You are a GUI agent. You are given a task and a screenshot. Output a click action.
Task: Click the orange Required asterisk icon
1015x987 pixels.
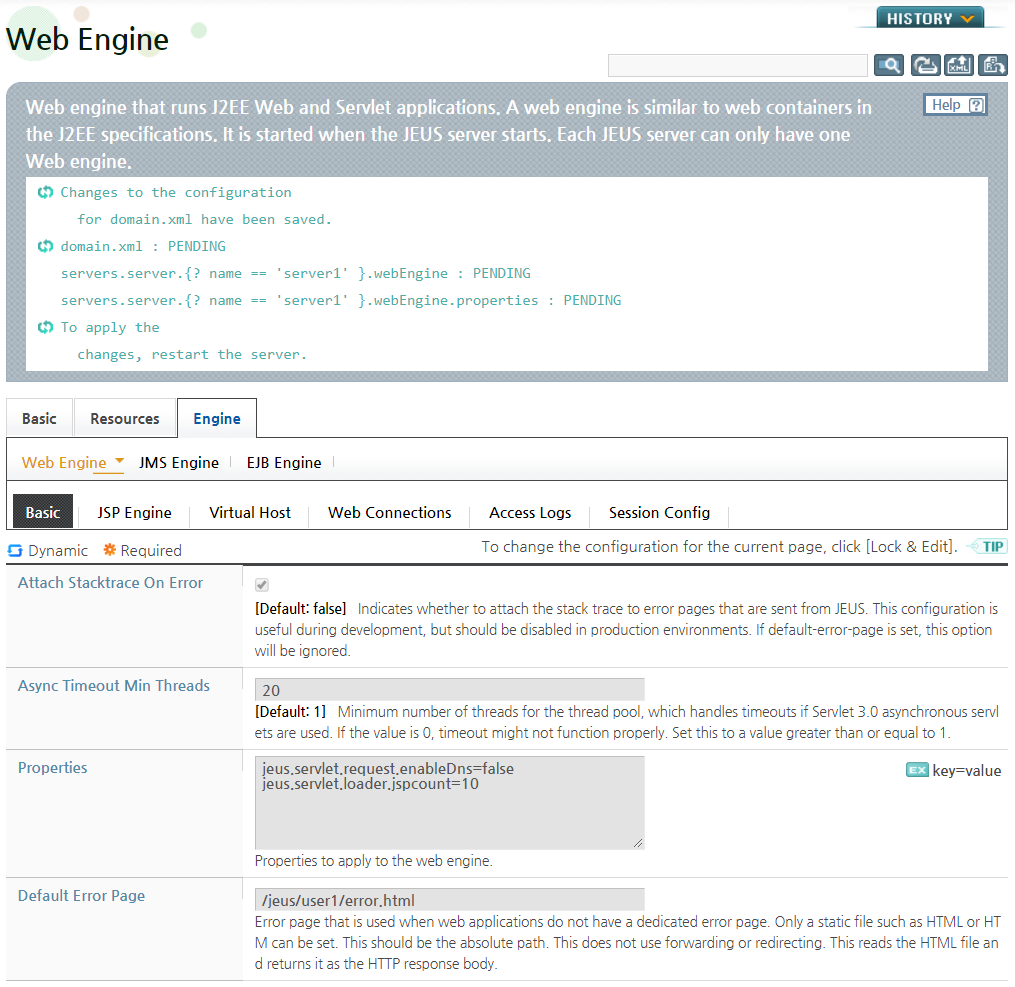click(110, 549)
